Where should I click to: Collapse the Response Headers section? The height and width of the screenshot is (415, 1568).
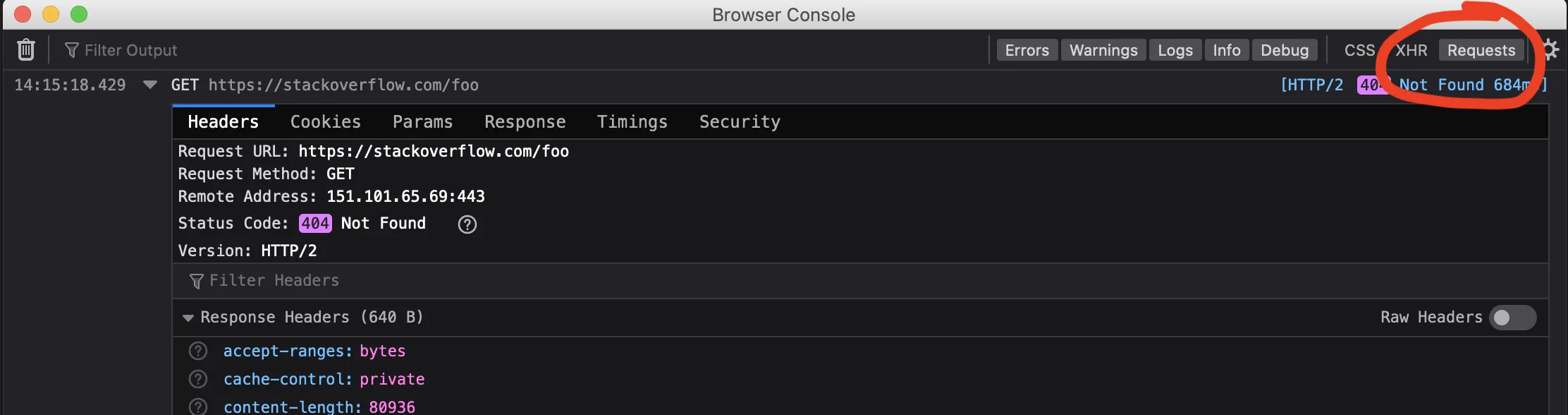188,318
